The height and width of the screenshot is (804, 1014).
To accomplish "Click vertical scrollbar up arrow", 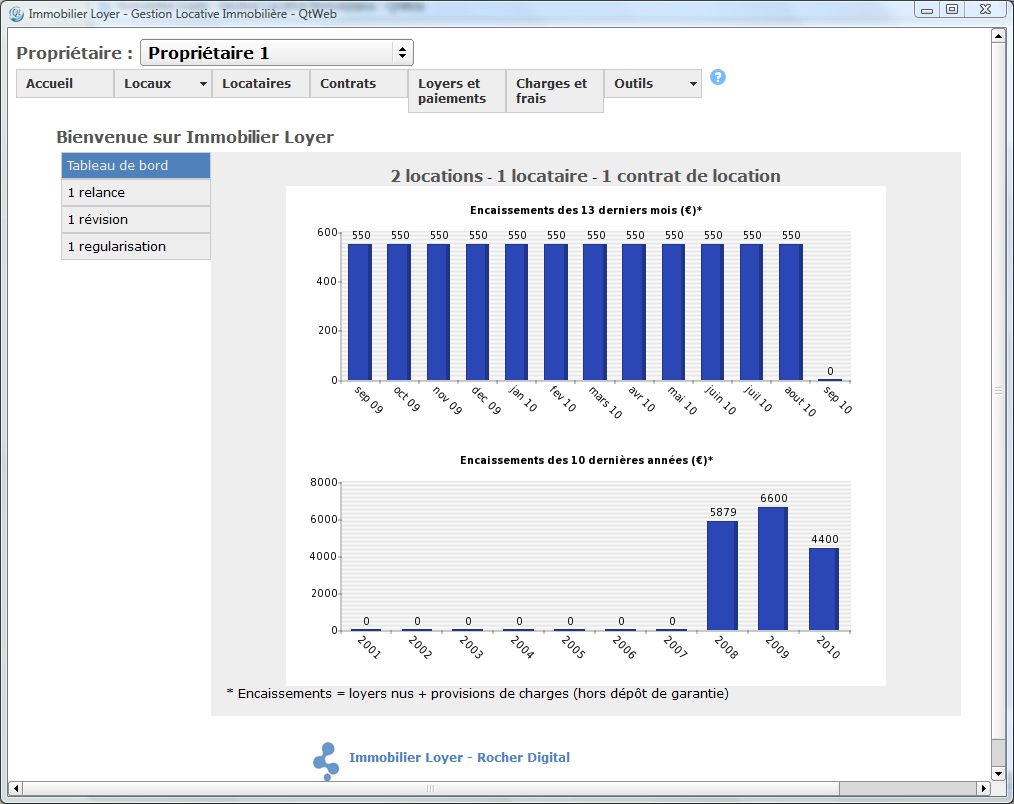I will pos(998,36).
